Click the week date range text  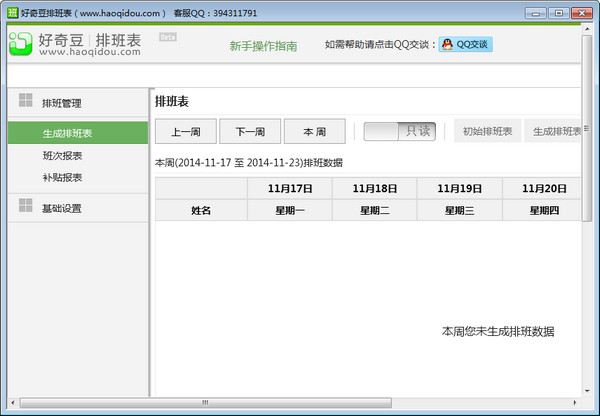[249, 163]
